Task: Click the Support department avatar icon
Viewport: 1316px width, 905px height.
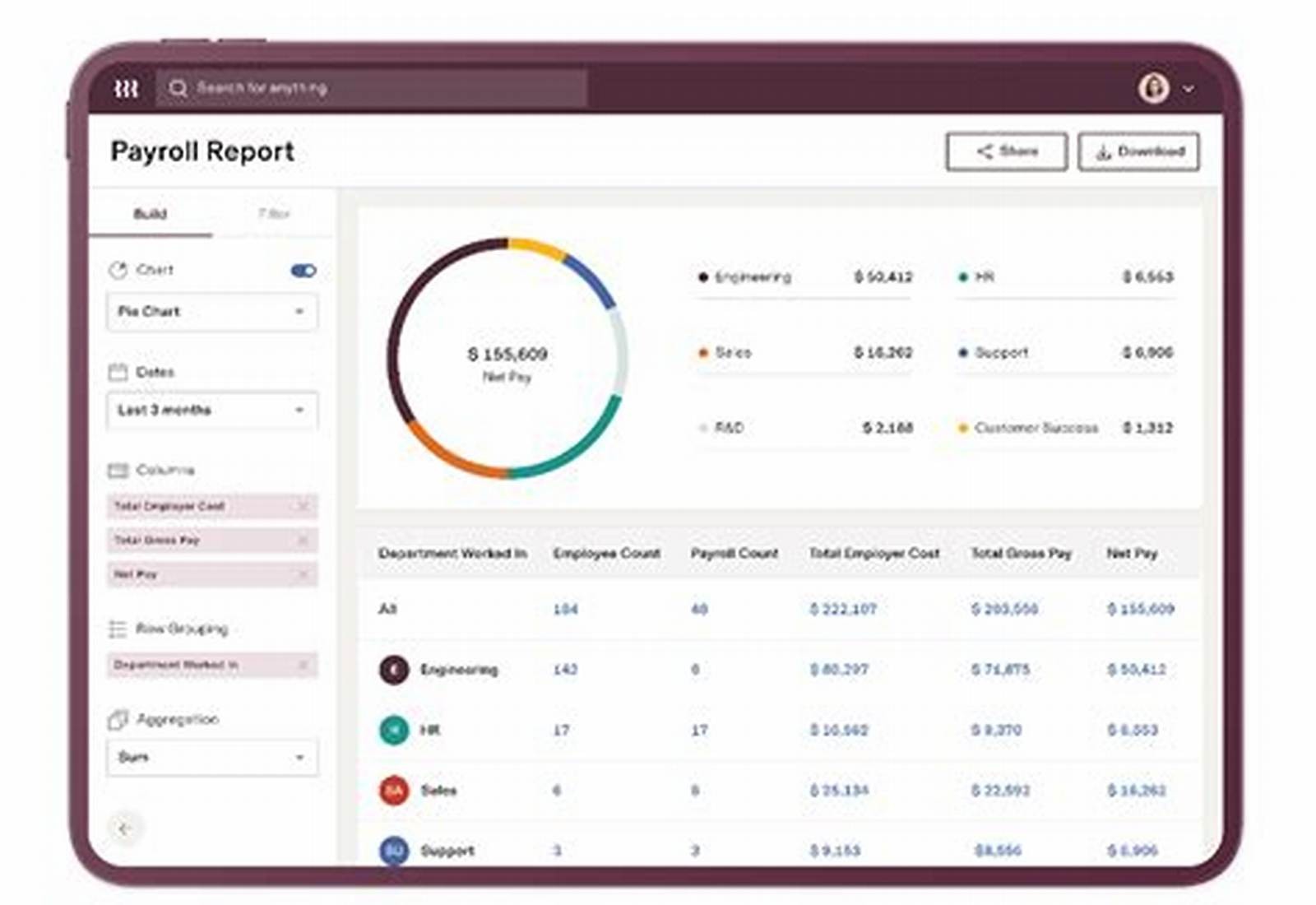Action: click(394, 850)
